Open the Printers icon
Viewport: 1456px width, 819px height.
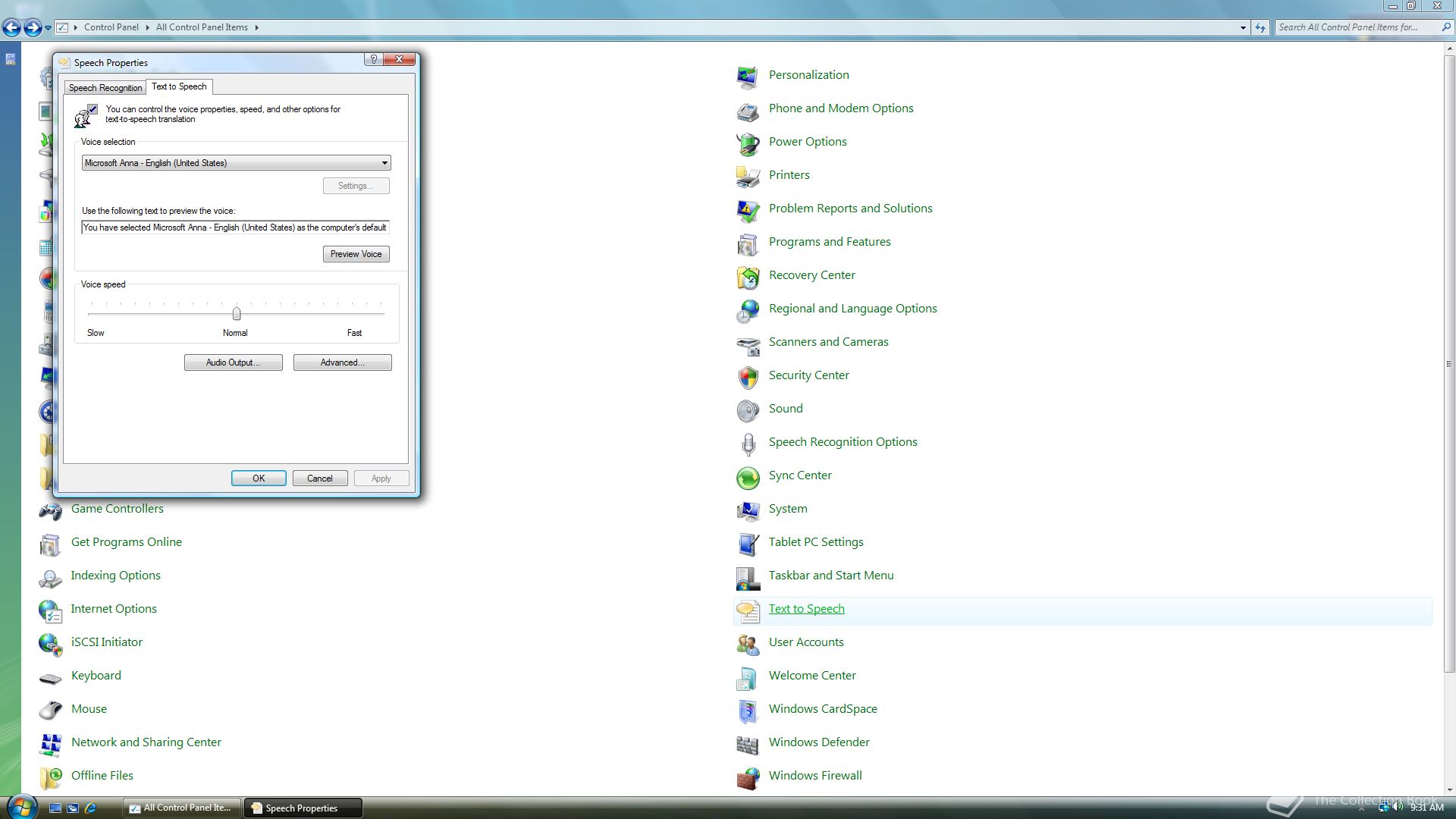tap(748, 176)
